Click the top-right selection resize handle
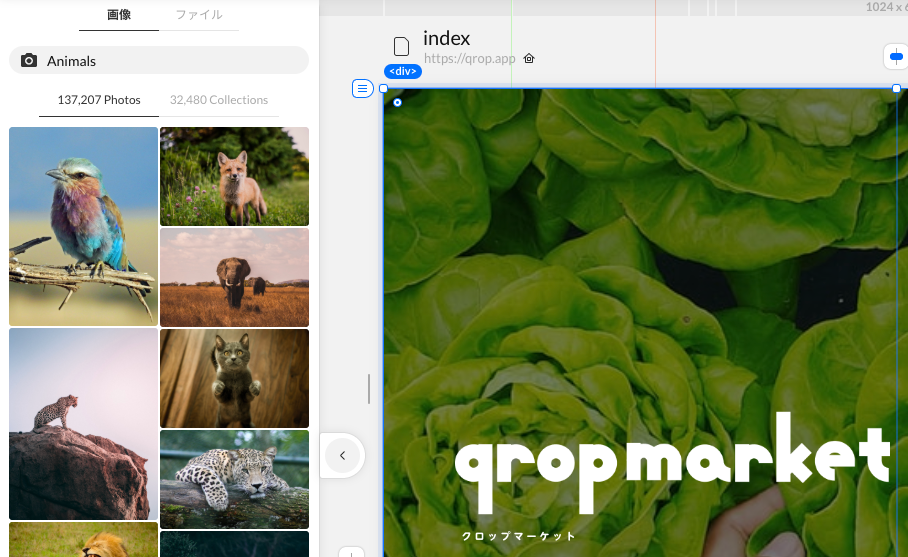This screenshot has width=908, height=557. (896, 89)
